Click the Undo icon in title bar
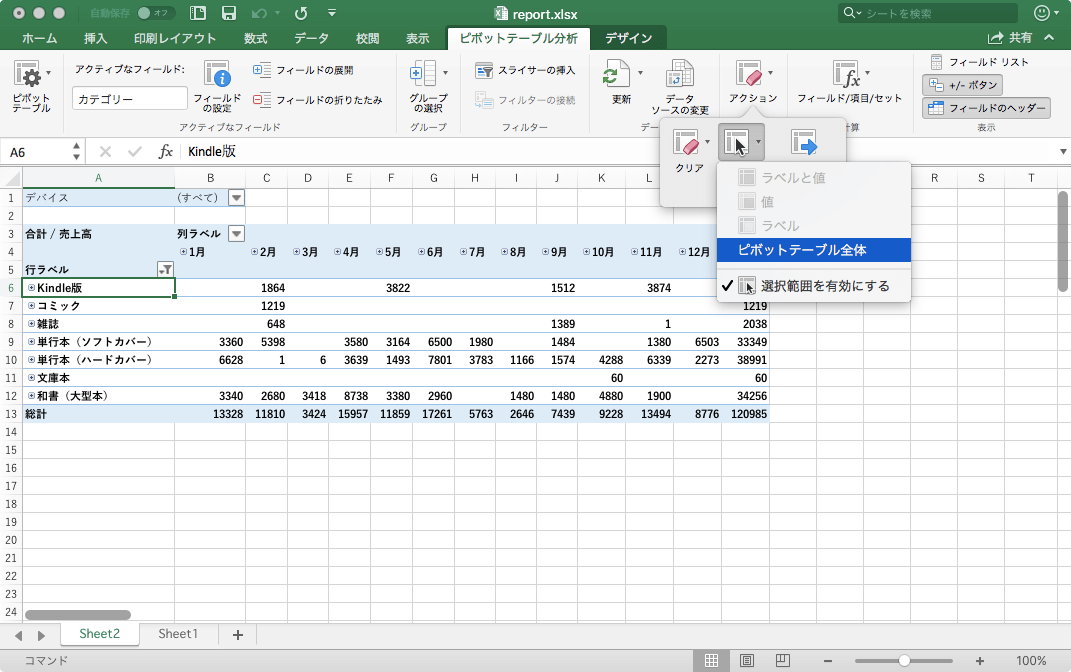This screenshot has height=672, width=1071. tap(259, 13)
